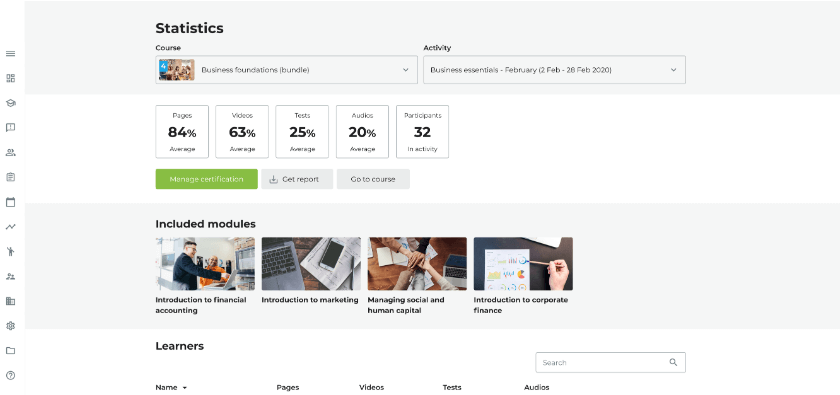Open the settings gear icon in the sidebar
This screenshot has width=840, height=395.
(10, 326)
